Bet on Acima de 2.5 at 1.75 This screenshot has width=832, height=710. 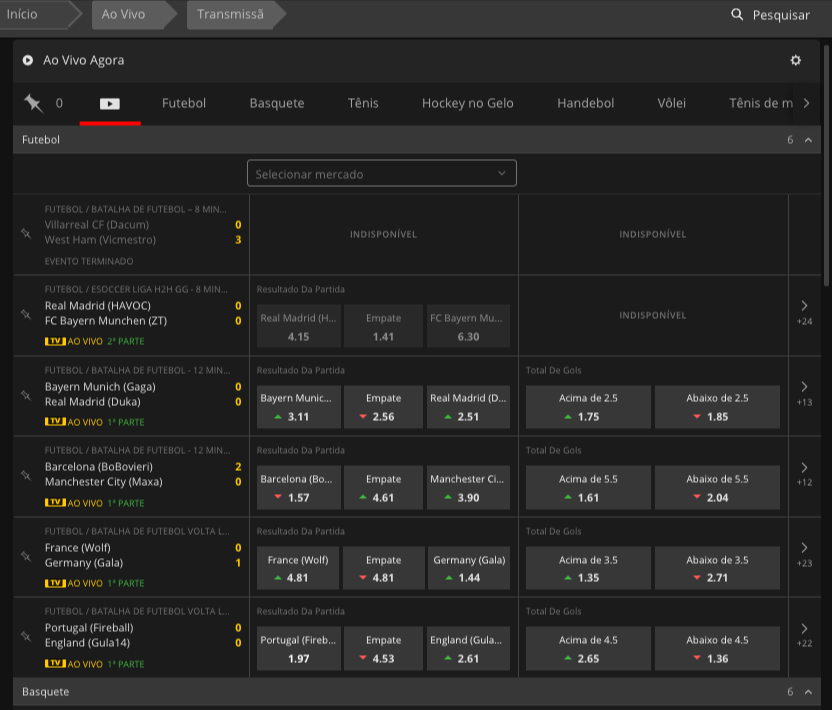[588, 407]
